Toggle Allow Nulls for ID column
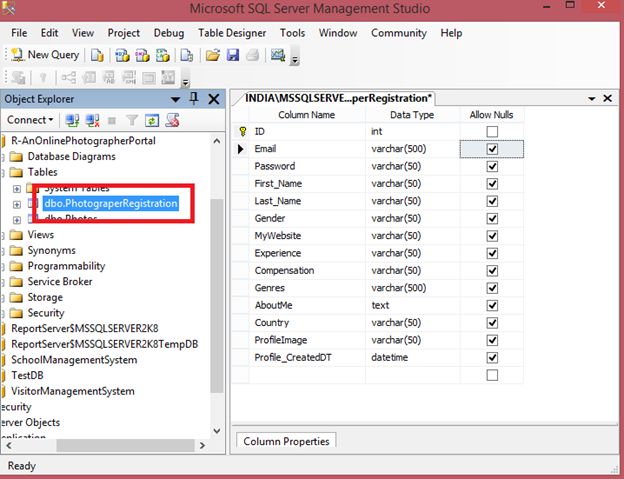This screenshot has height=479, width=624. click(492, 132)
